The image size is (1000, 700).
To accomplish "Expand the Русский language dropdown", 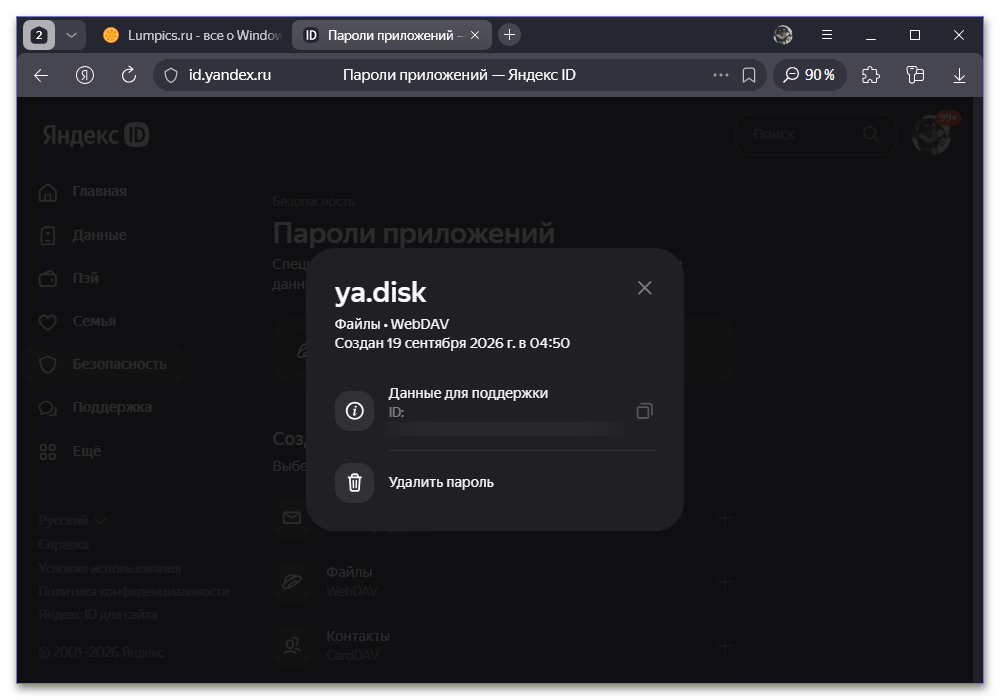I will (x=72, y=521).
